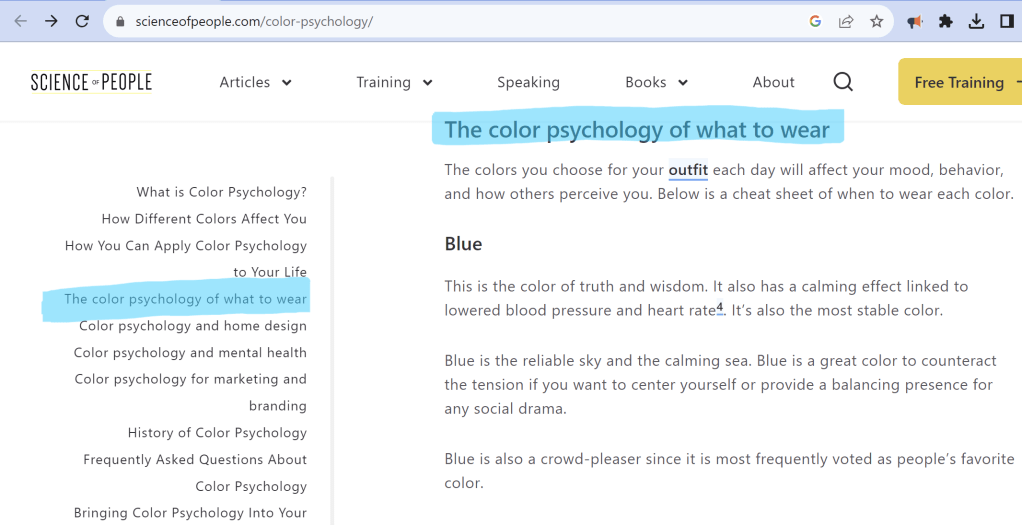The width and height of the screenshot is (1022, 525).
Task: Open the browser downloads icon
Action: point(976,21)
